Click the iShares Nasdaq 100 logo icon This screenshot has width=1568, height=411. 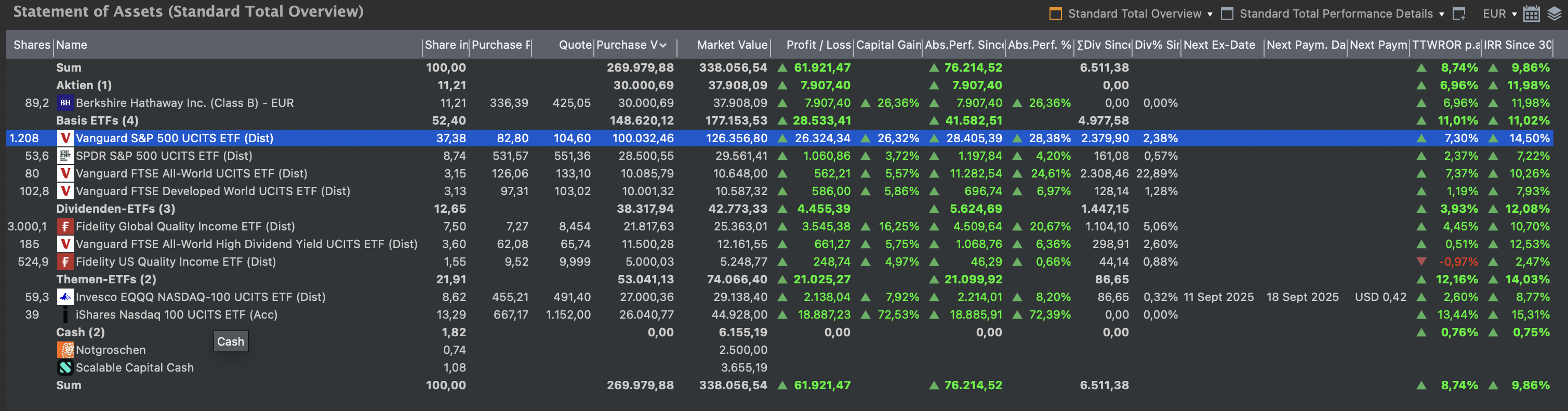tap(65, 314)
